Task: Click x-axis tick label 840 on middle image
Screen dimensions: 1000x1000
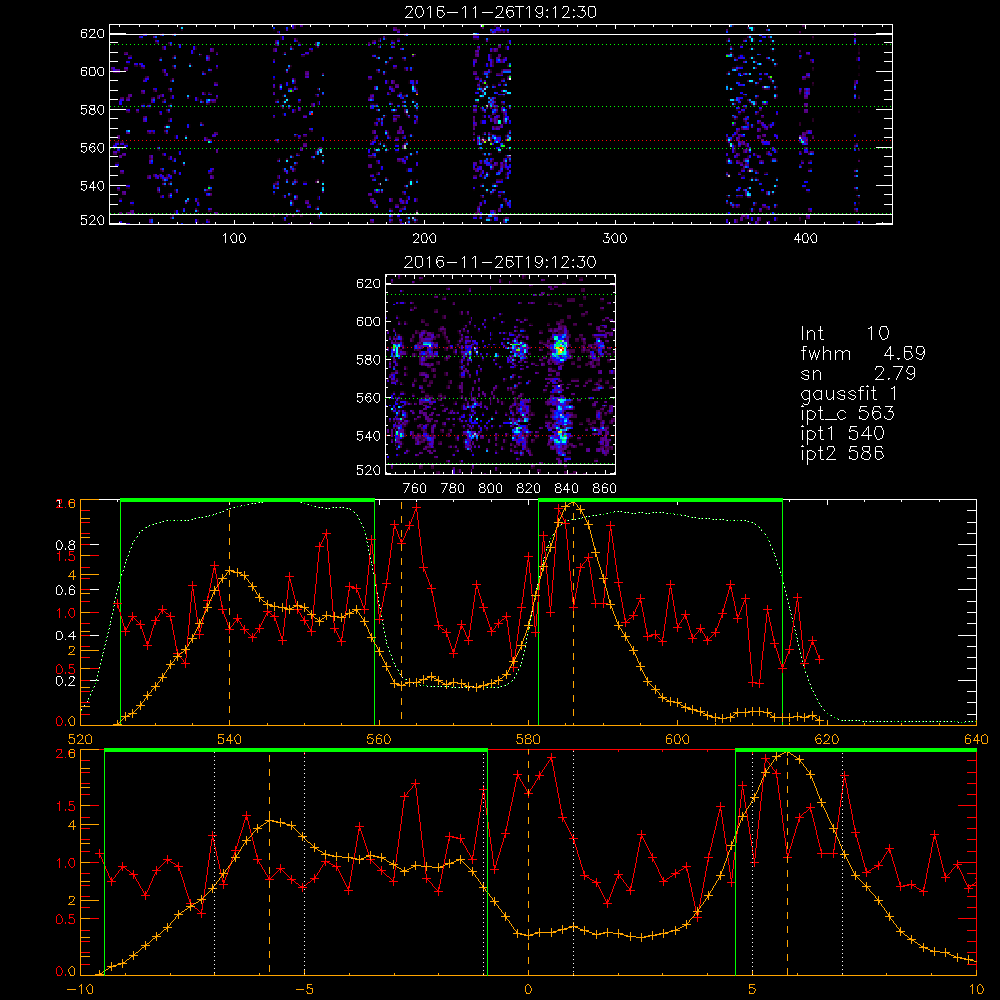Action: point(566,489)
